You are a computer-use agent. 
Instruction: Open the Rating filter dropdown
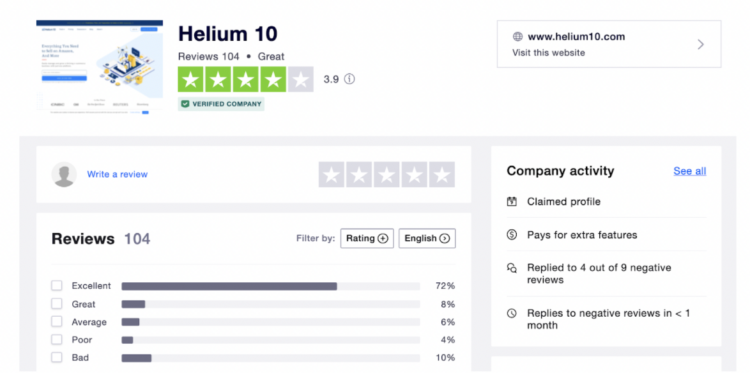coord(367,238)
